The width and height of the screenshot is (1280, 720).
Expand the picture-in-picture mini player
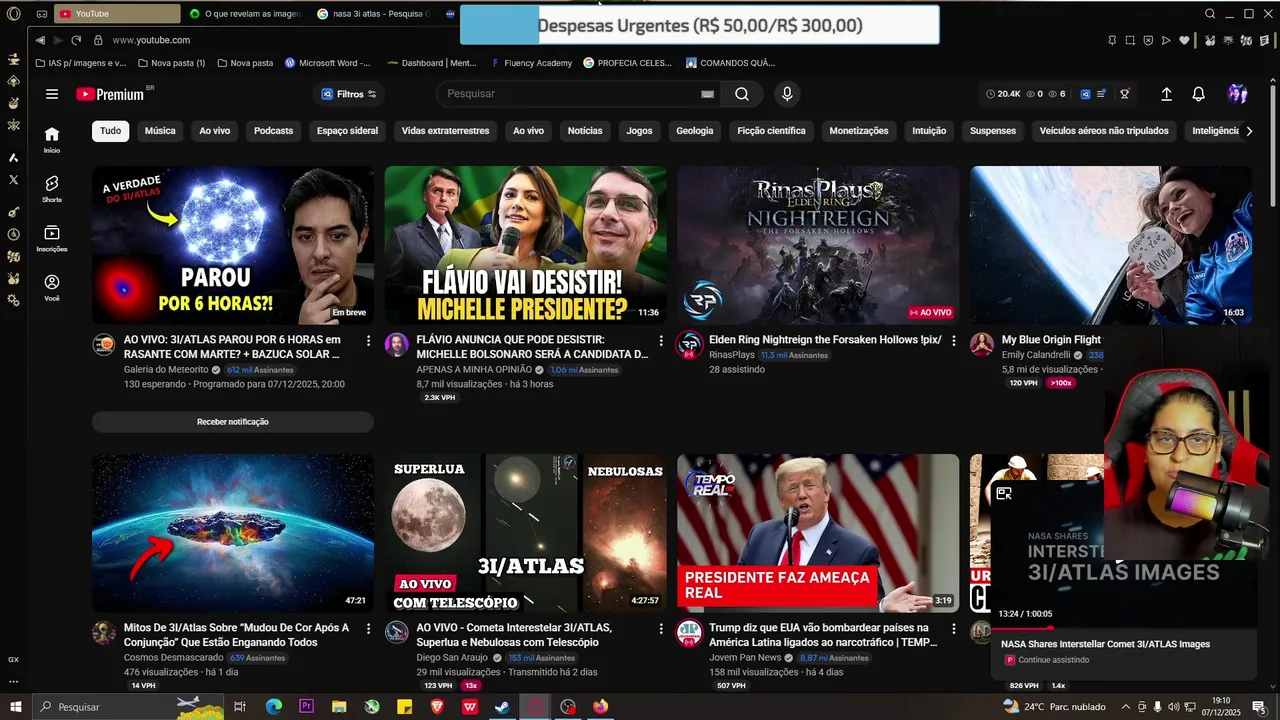tap(1004, 493)
